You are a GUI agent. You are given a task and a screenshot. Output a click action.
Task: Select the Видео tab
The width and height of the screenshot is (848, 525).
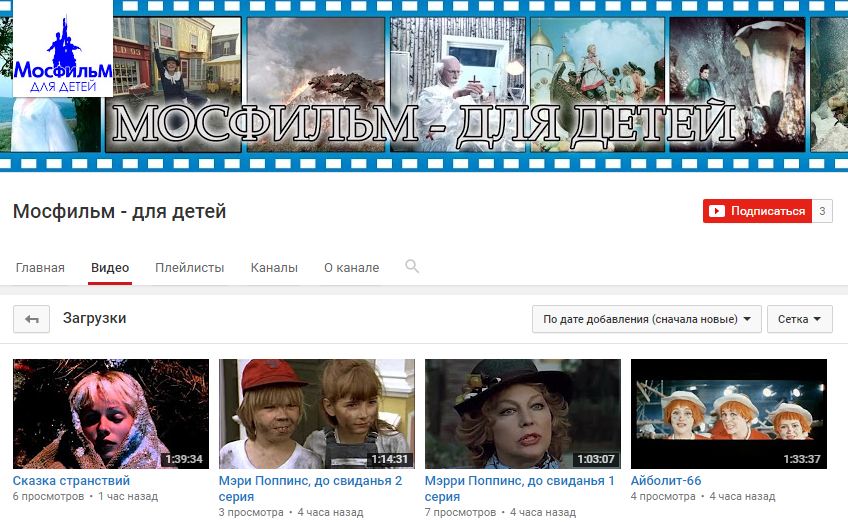click(110, 268)
